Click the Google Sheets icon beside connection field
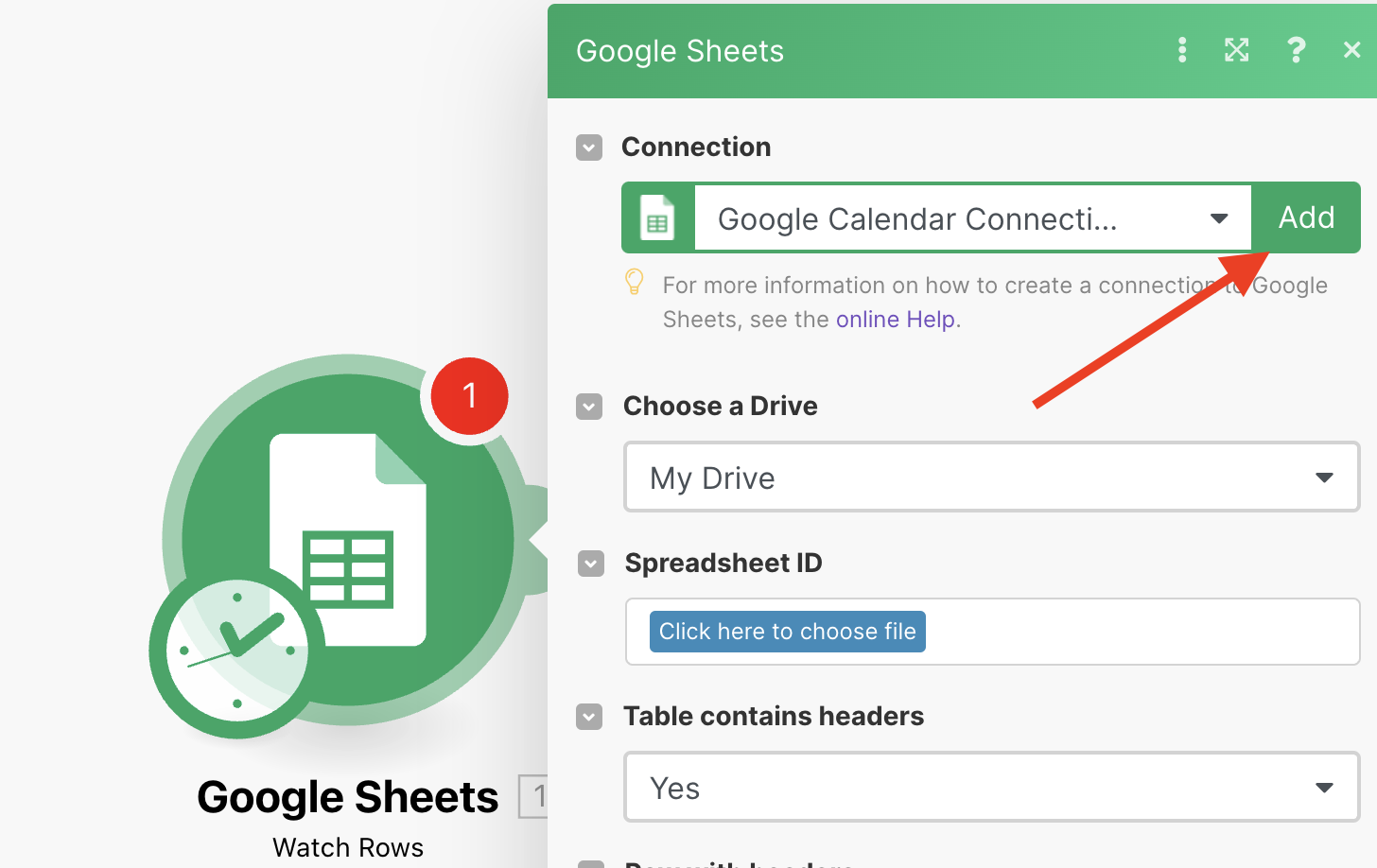Screen dimensions: 1377x868 [x=657, y=217]
